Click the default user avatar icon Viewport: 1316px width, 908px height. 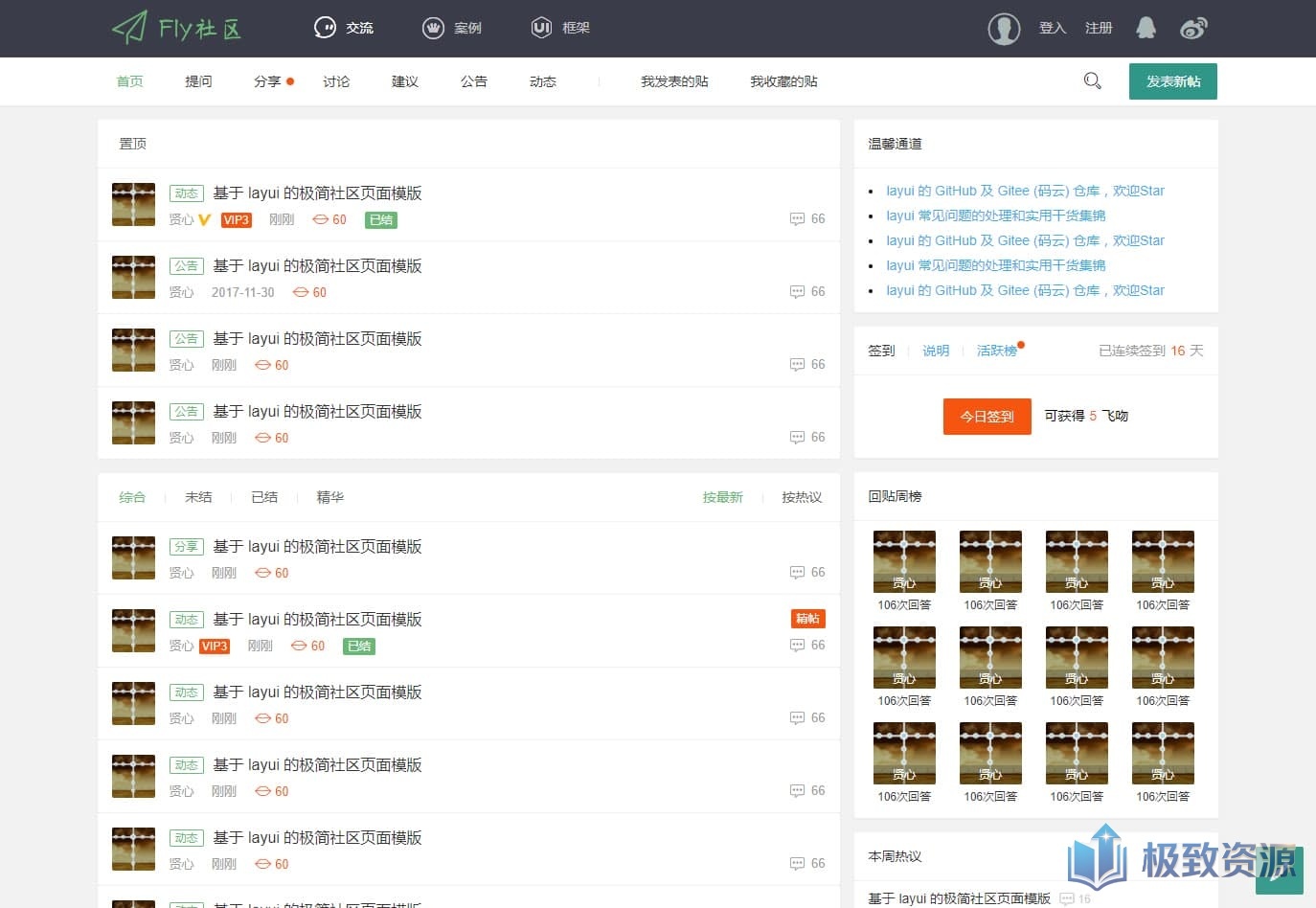[1004, 29]
